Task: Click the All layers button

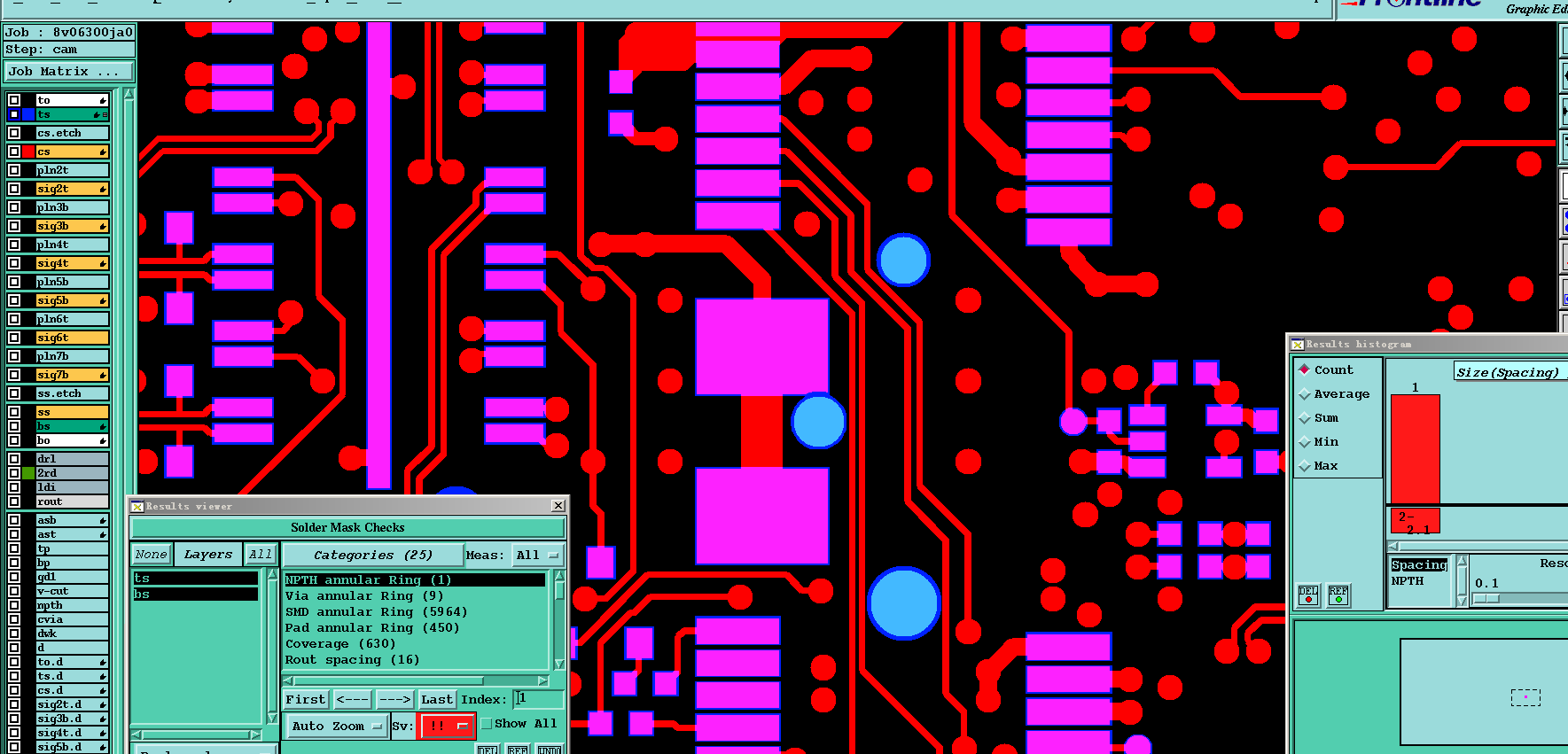Action: coord(261,555)
